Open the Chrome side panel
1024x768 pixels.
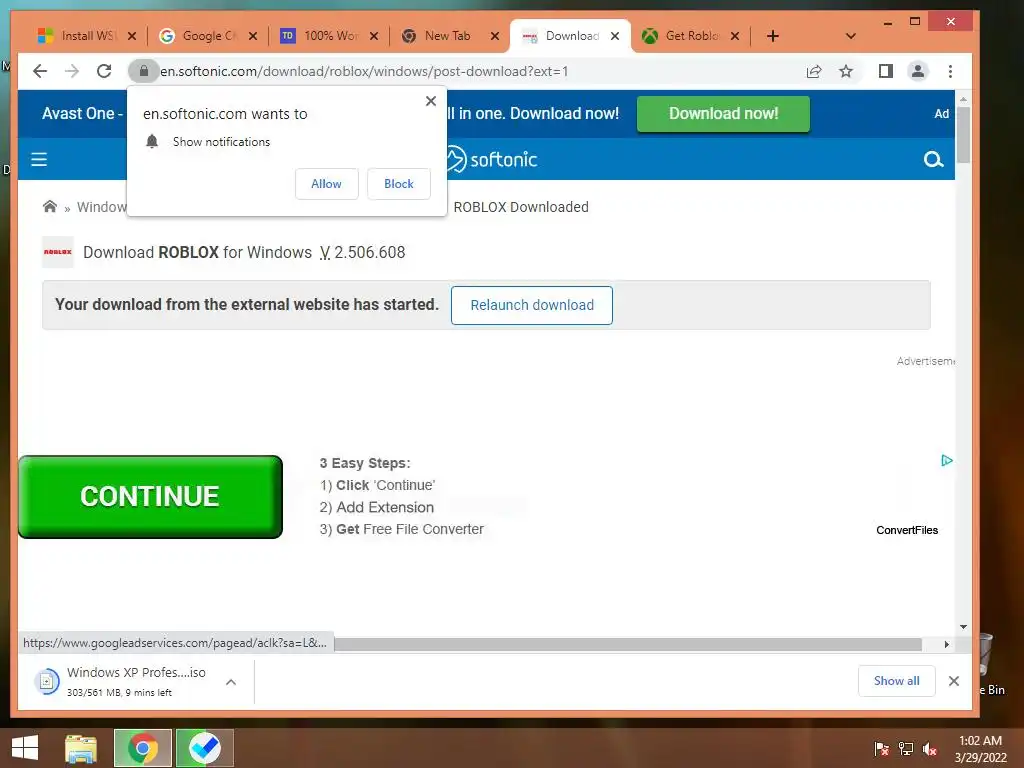[x=886, y=71]
